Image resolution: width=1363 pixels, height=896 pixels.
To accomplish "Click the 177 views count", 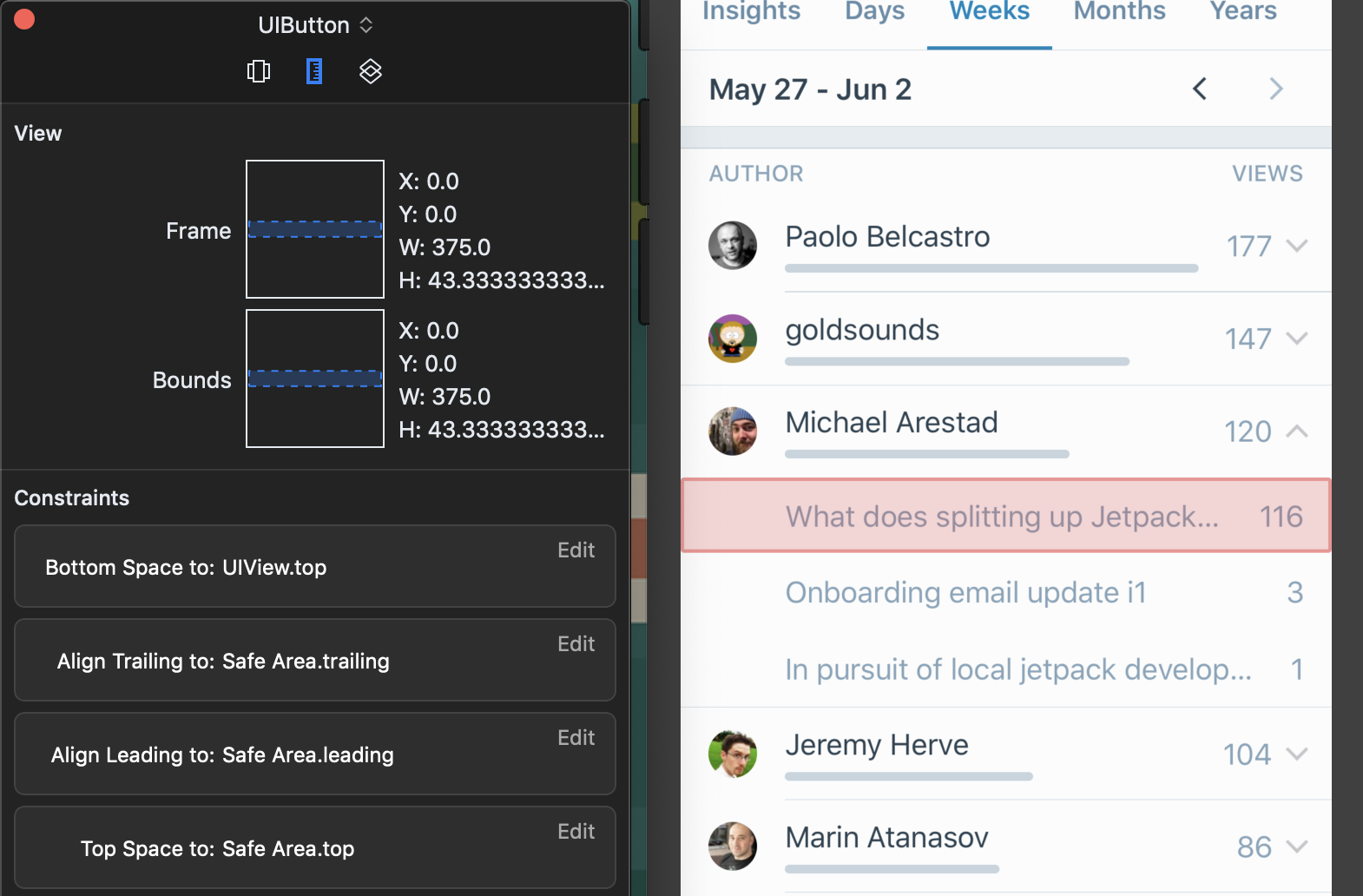I will 1248,247.
